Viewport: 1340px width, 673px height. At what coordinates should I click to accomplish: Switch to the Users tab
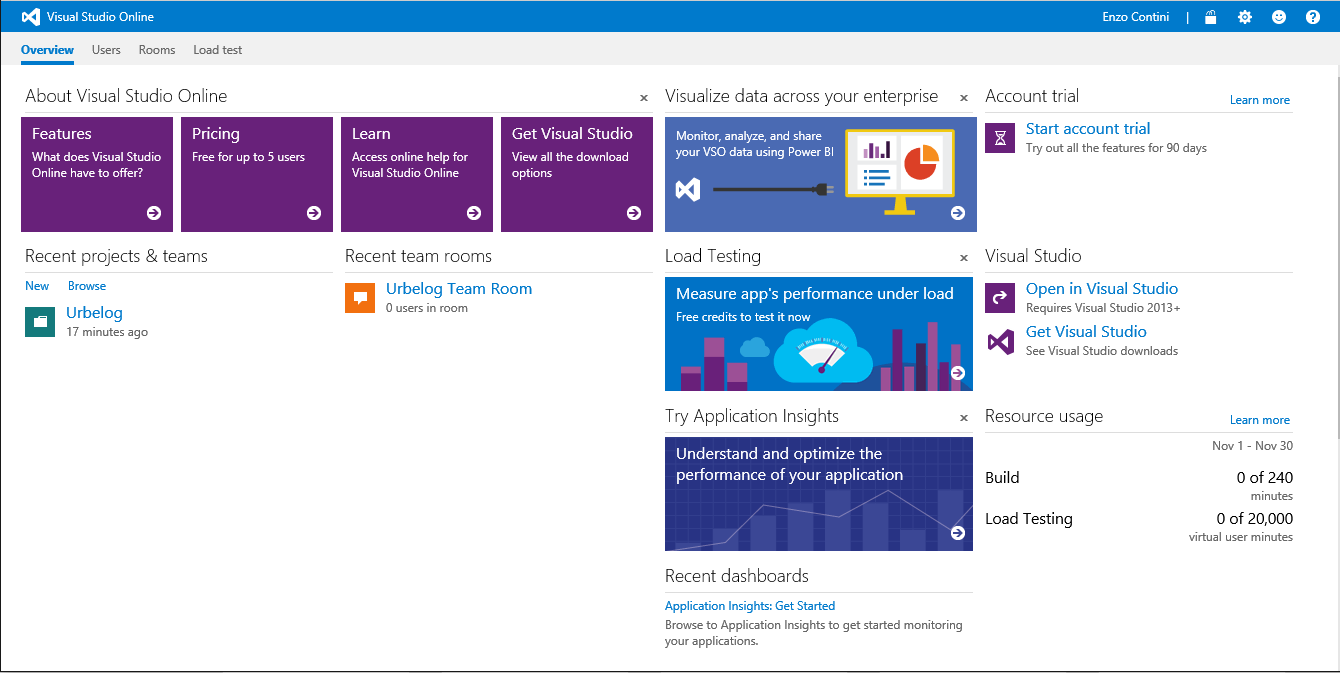click(x=106, y=50)
